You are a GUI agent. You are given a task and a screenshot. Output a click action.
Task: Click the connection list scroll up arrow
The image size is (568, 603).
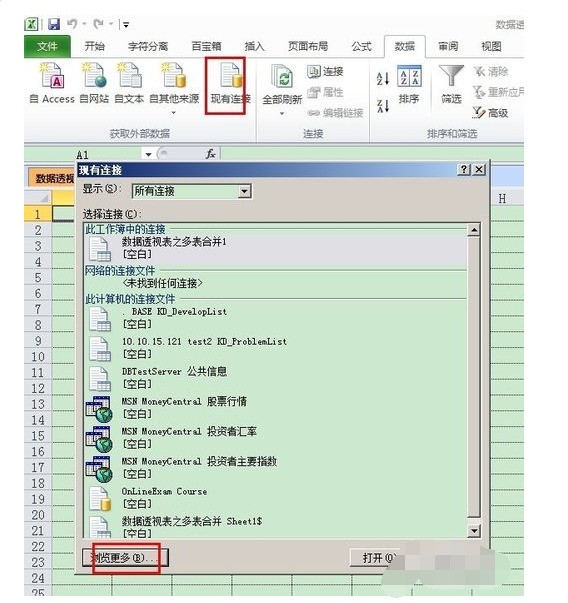[x=474, y=230]
